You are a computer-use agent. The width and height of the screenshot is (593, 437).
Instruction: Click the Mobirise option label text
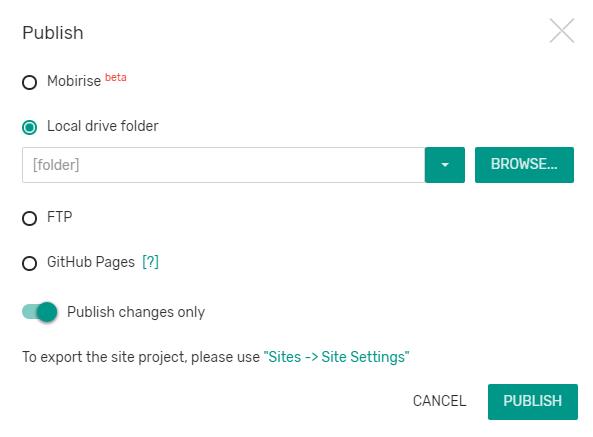[x=74, y=81]
